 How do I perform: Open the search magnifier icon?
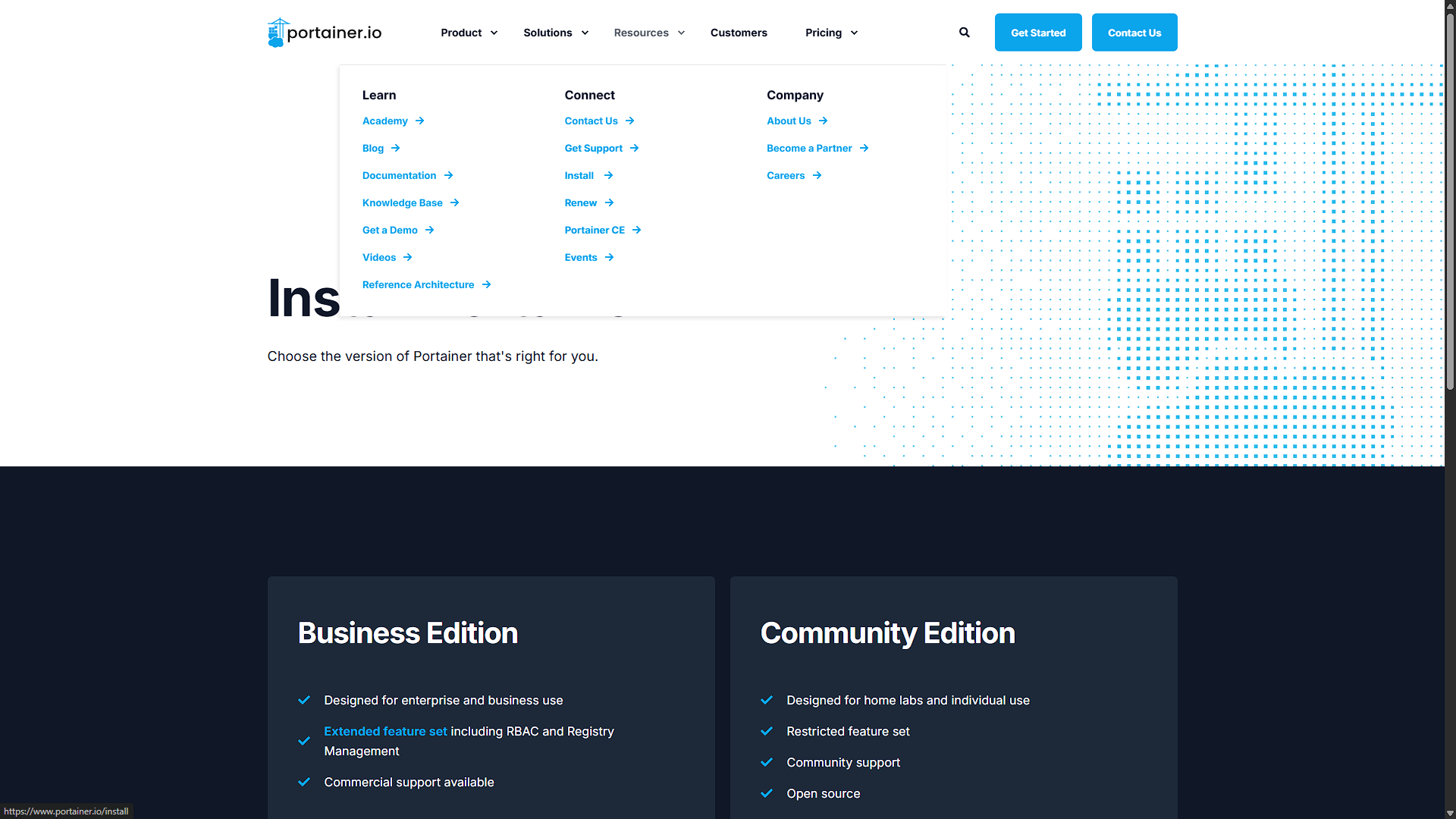[x=964, y=33]
